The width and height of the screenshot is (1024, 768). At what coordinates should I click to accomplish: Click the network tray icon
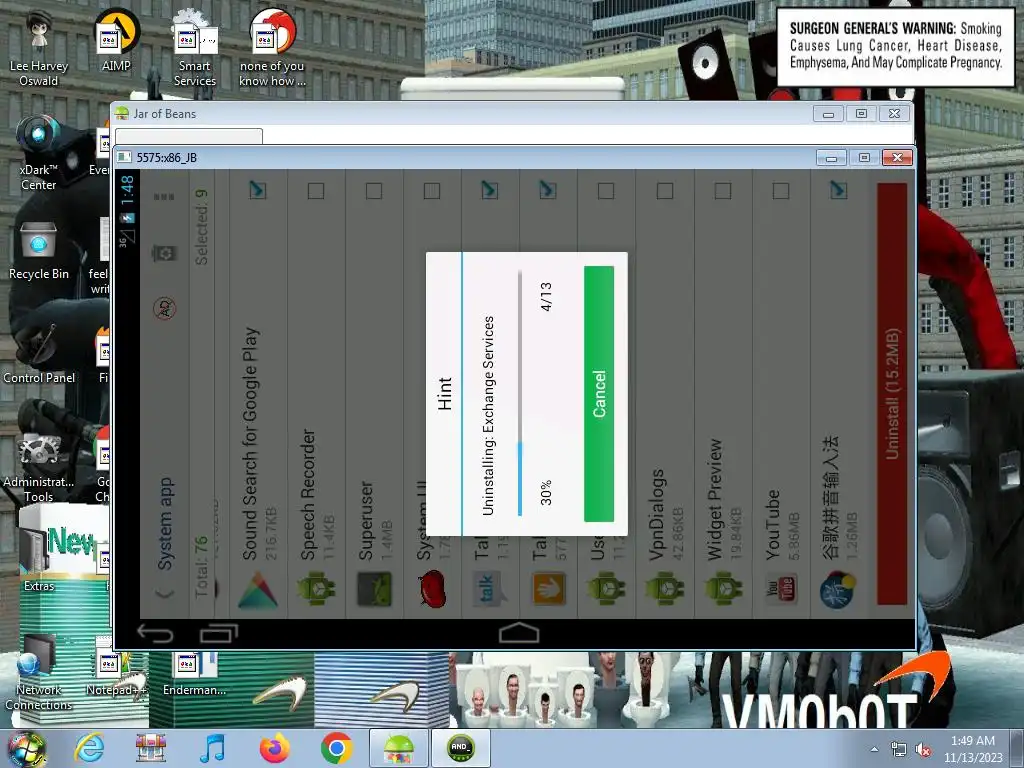click(x=899, y=750)
